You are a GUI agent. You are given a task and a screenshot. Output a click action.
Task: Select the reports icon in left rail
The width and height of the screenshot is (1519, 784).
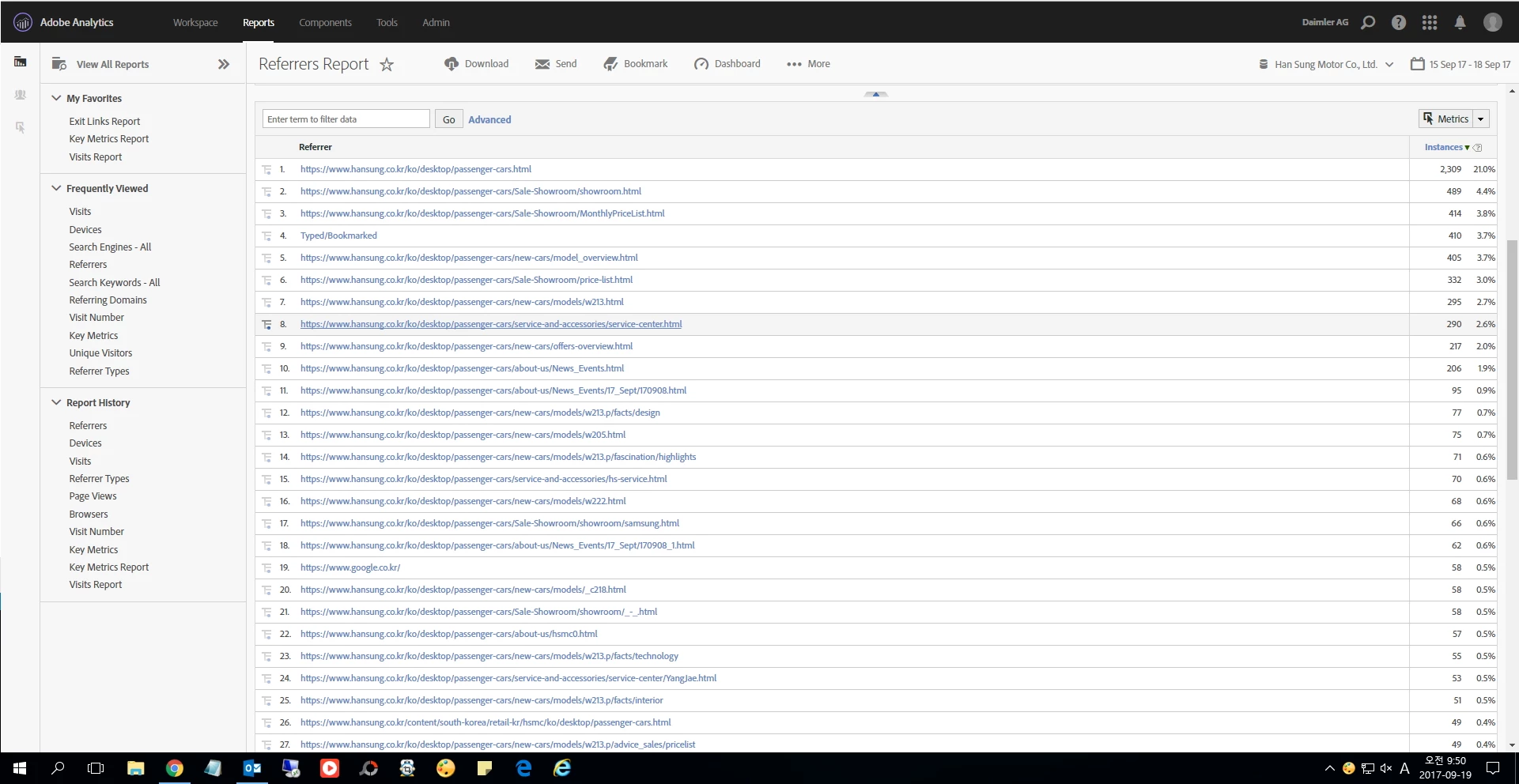pyautogui.click(x=21, y=62)
